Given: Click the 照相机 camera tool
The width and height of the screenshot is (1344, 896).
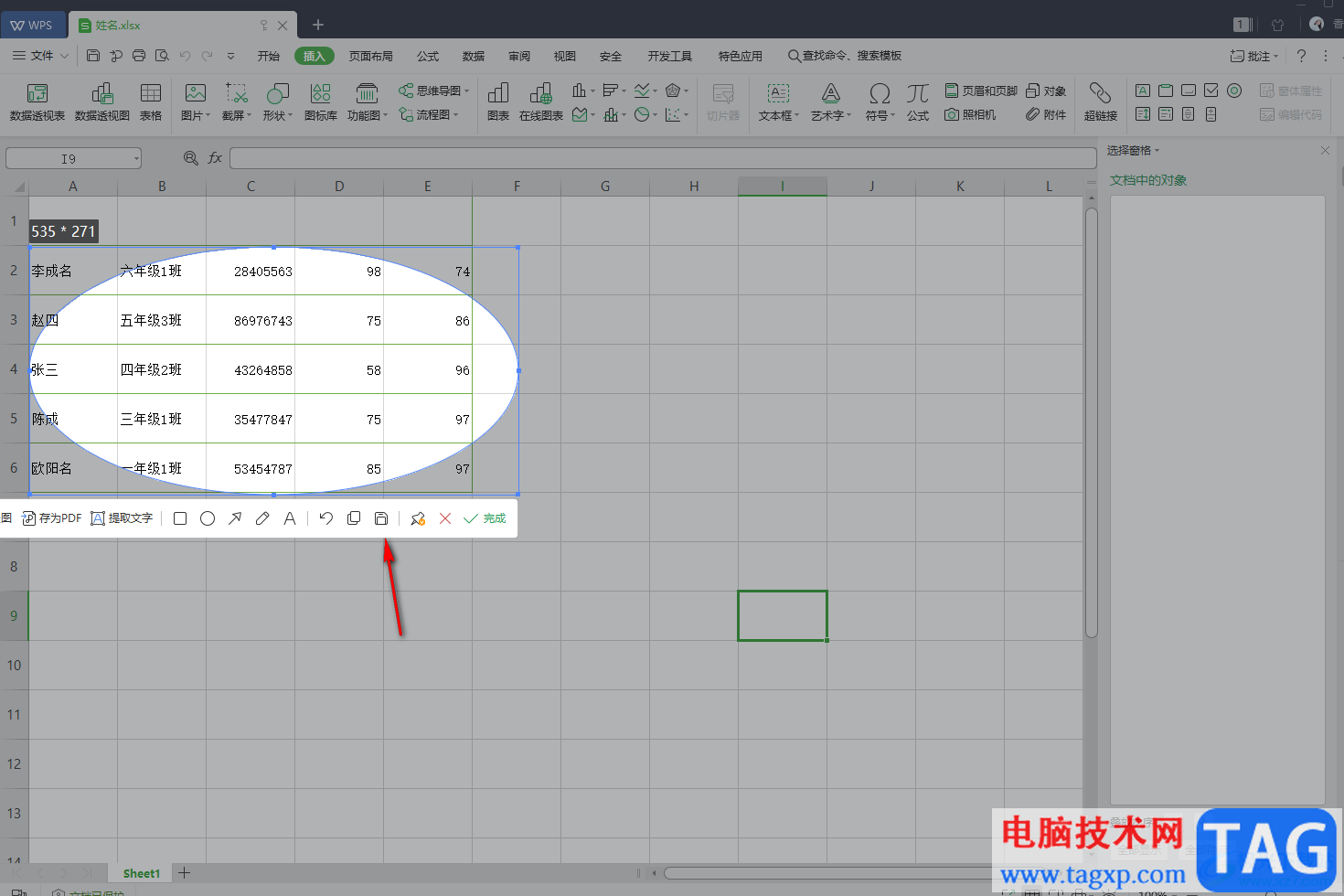Looking at the screenshot, I should coord(970,115).
